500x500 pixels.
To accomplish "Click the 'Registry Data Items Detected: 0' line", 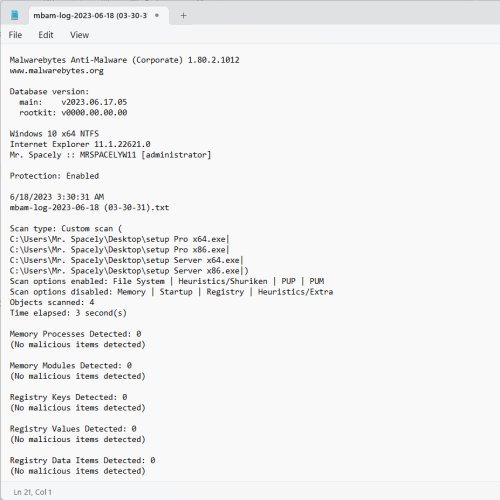I will coord(82,461).
